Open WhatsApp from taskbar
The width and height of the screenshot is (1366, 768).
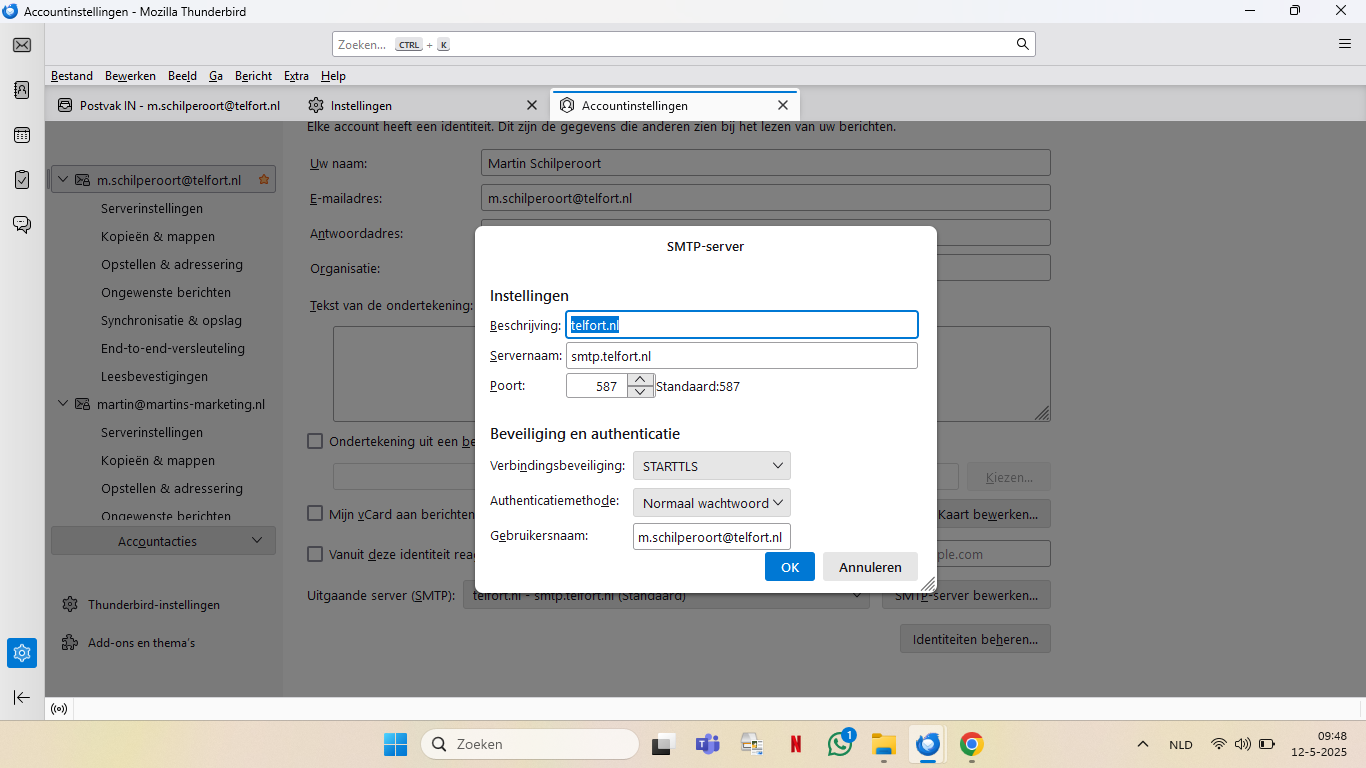(x=840, y=744)
